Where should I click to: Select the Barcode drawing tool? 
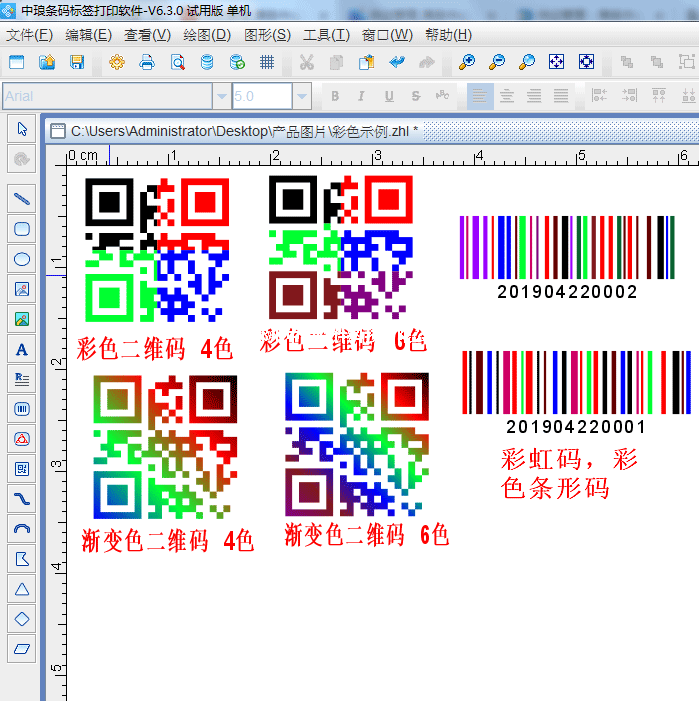pyautogui.click(x=21, y=409)
